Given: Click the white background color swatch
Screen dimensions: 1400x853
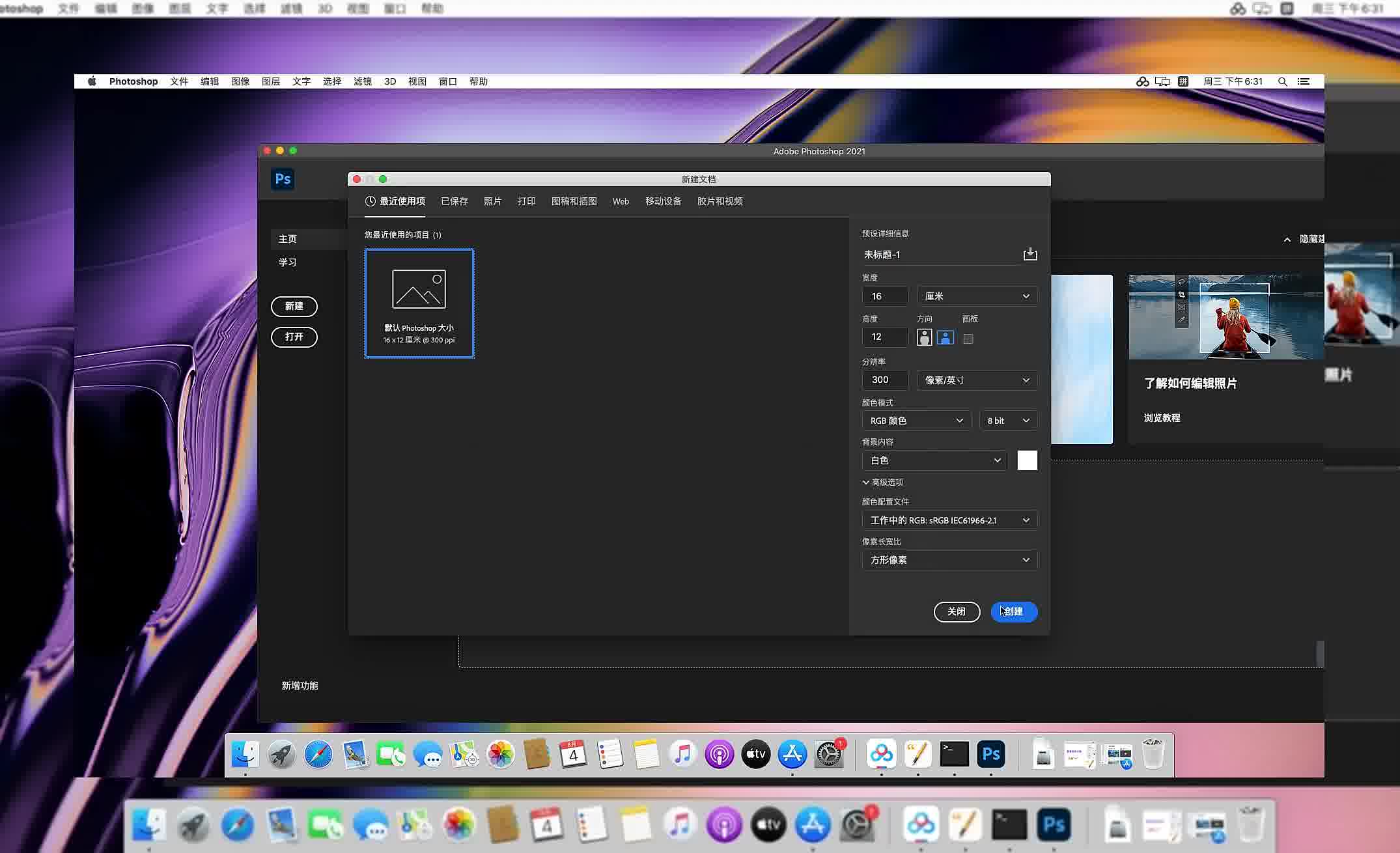Looking at the screenshot, I should 1027,460.
